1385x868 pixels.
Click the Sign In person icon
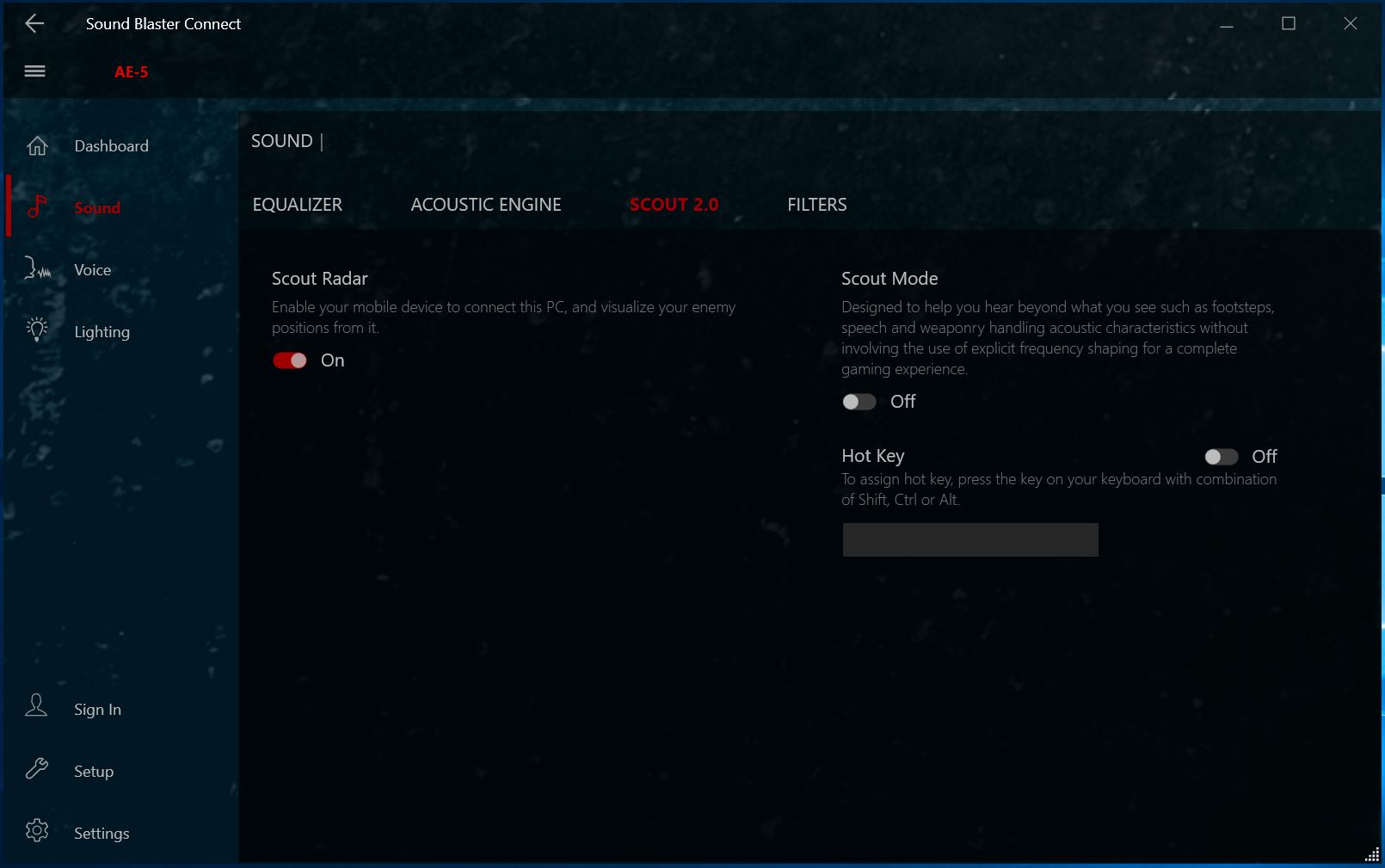[36, 706]
